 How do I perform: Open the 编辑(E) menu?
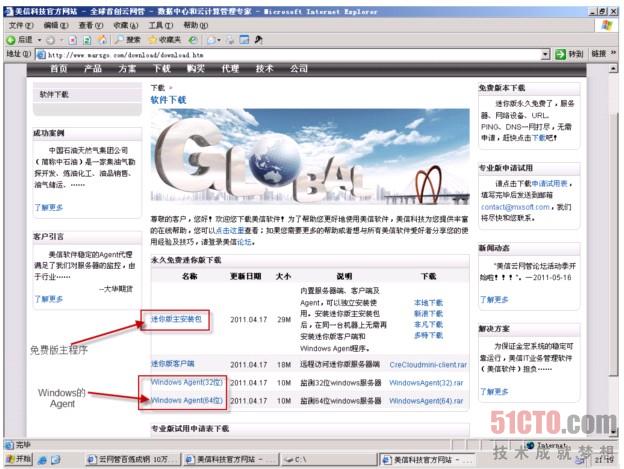(x=56, y=25)
